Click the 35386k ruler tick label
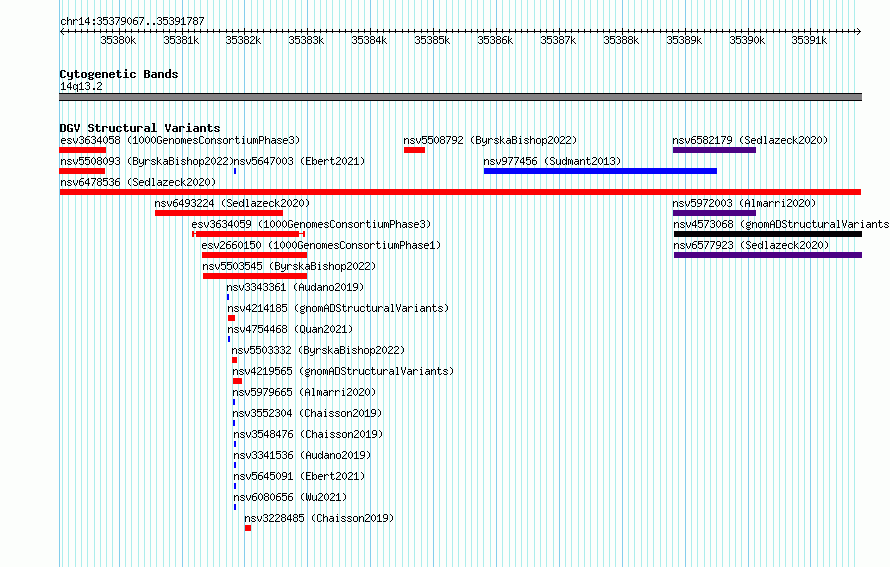Screen dimensions: 890x567 [x=495, y=40]
